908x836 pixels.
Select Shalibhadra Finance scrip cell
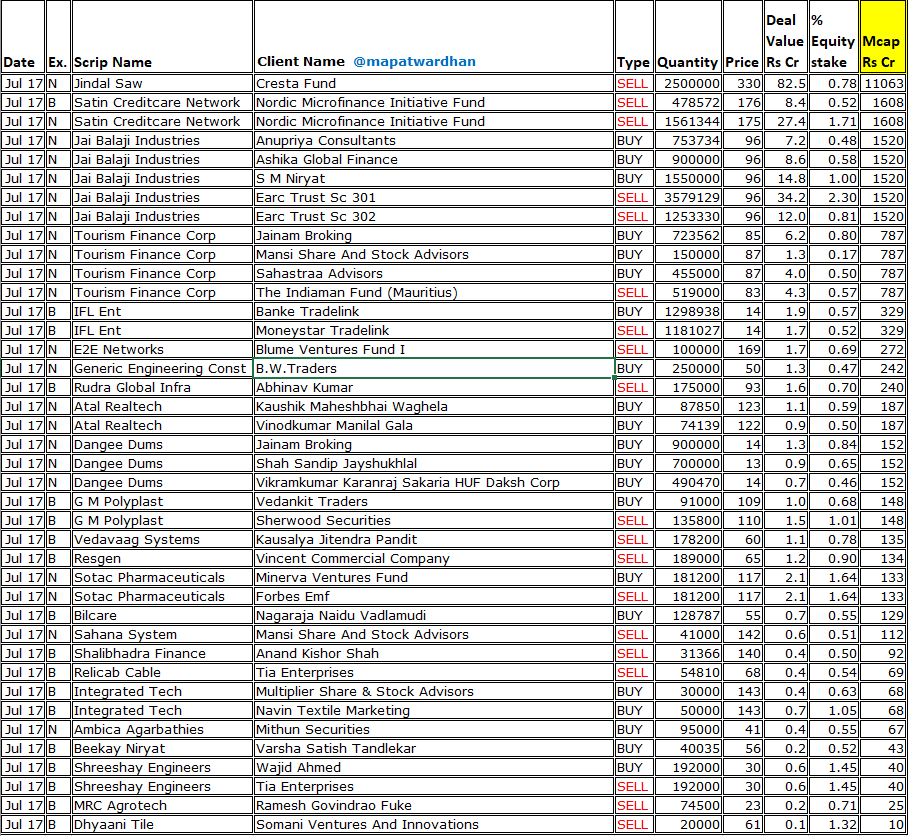click(x=162, y=653)
